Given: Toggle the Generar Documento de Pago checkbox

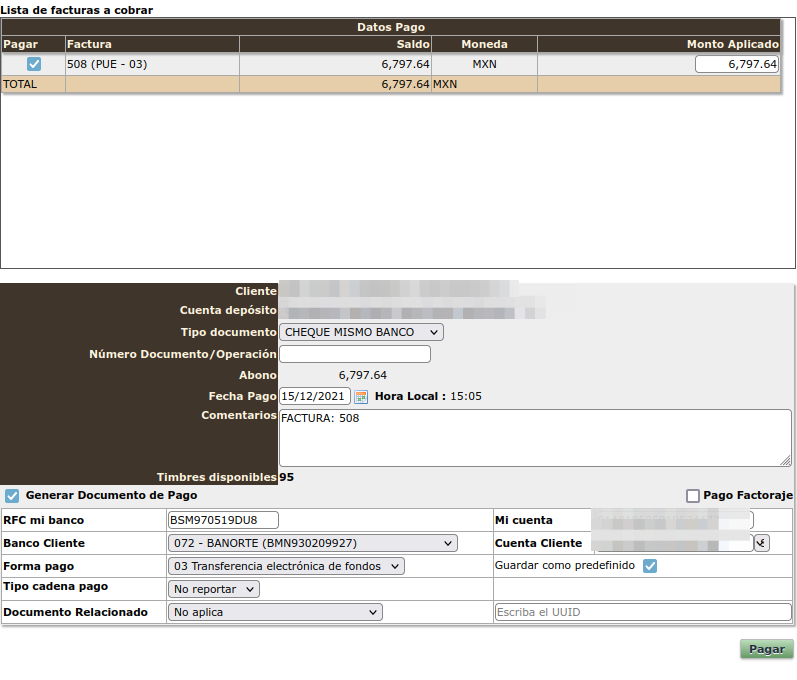Looking at the screenshot, I should click(x=12, y=496).
